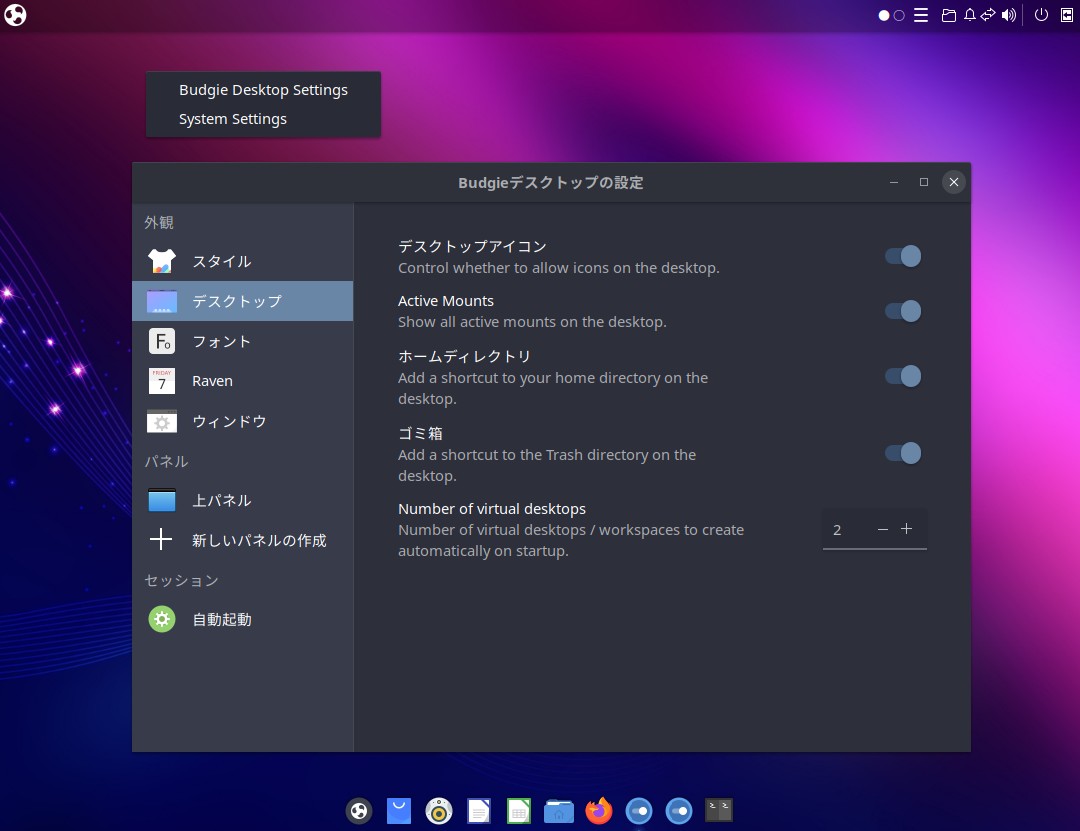Choose System Settings in popup menu
Viewport: 1080px width, 831px height.
click(263, 119)
